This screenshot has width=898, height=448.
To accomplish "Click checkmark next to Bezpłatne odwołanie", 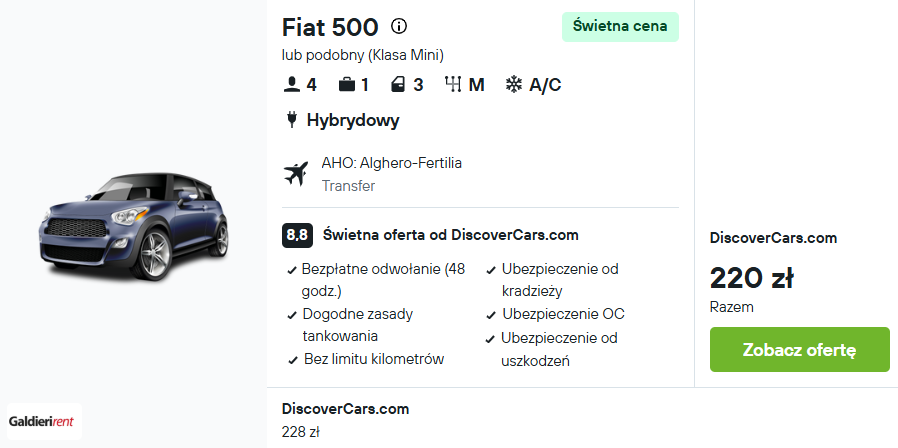I will (x=292, y=270).
